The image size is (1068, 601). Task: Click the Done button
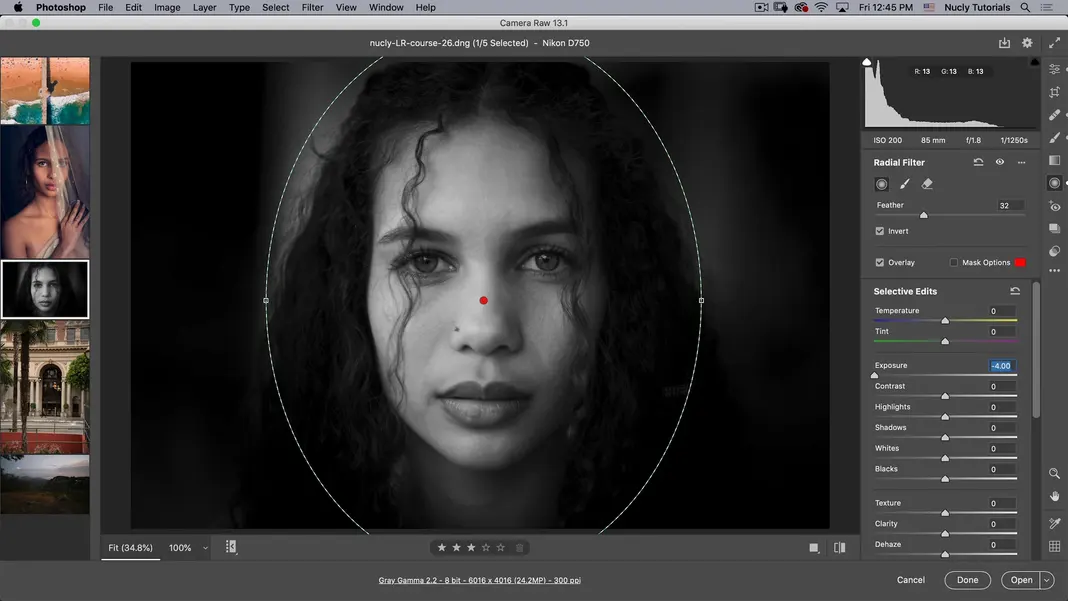(x=967, y=580)
